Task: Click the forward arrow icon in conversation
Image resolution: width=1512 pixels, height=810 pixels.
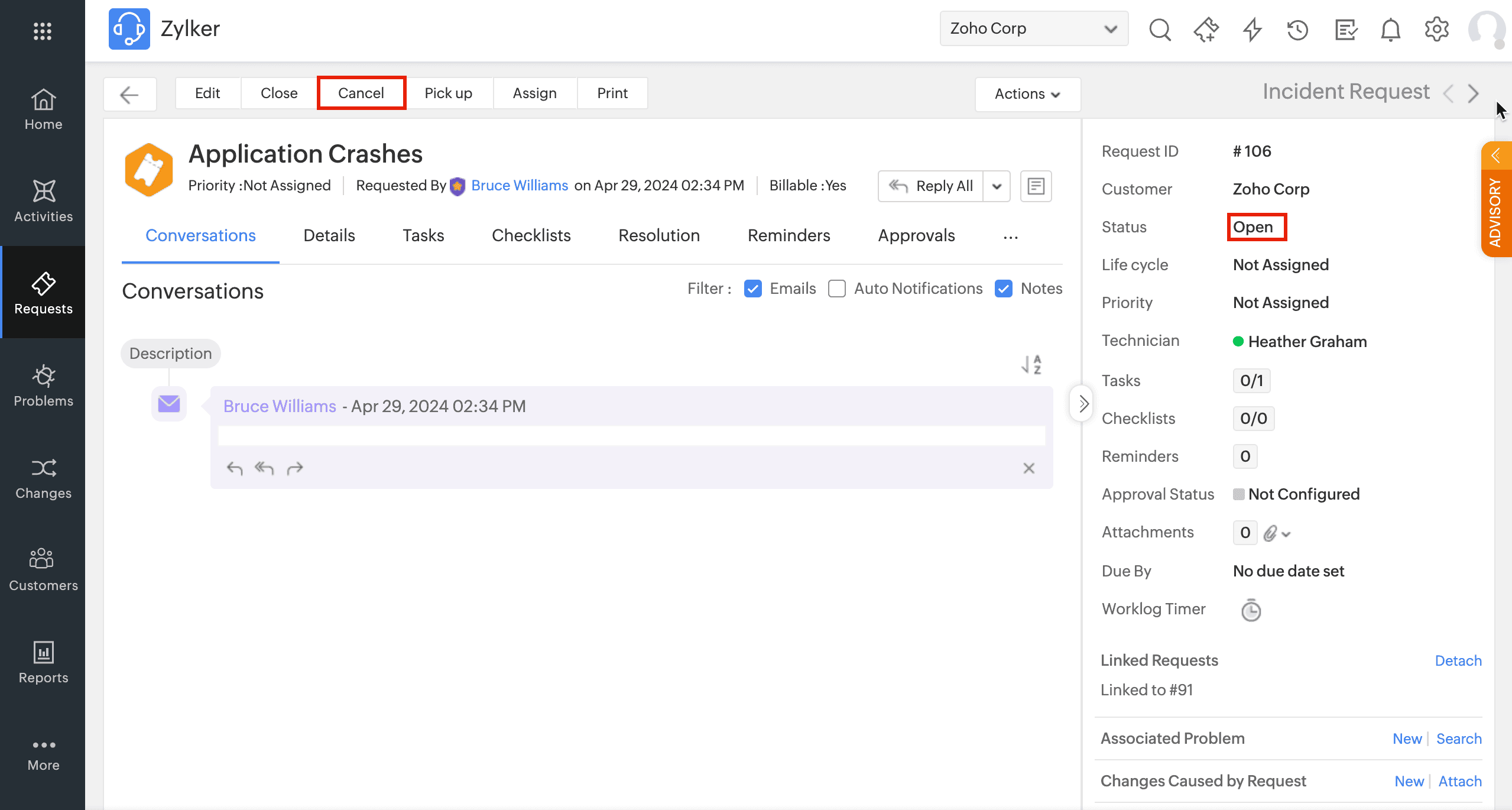Action: [294, 468]
